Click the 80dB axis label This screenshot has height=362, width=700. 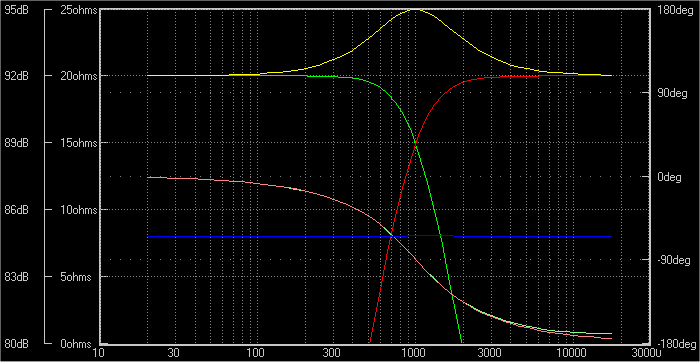click(x=16, y=344)
